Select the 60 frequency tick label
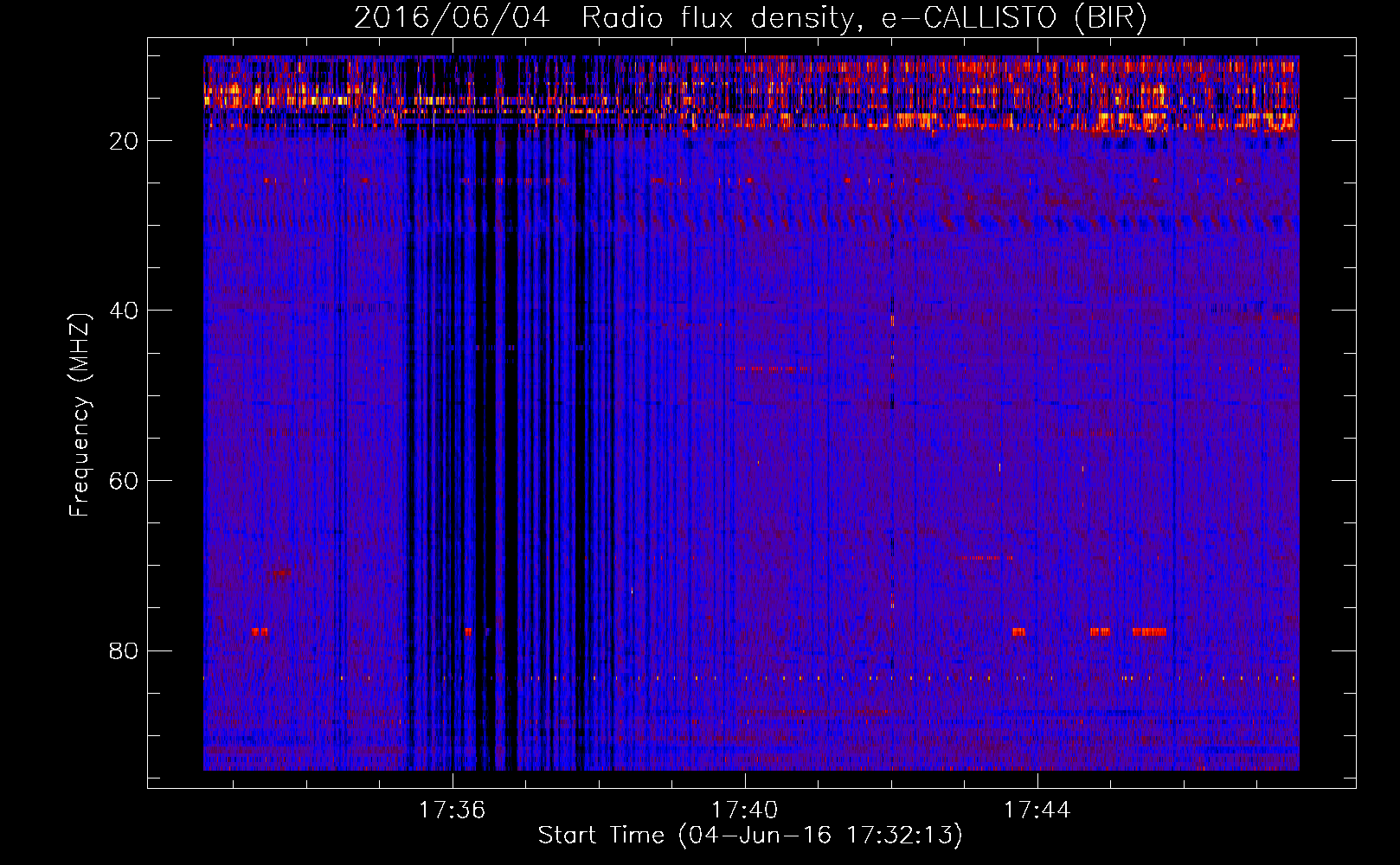Screen dimensions: 1400x865 click(x=125, y=481)
